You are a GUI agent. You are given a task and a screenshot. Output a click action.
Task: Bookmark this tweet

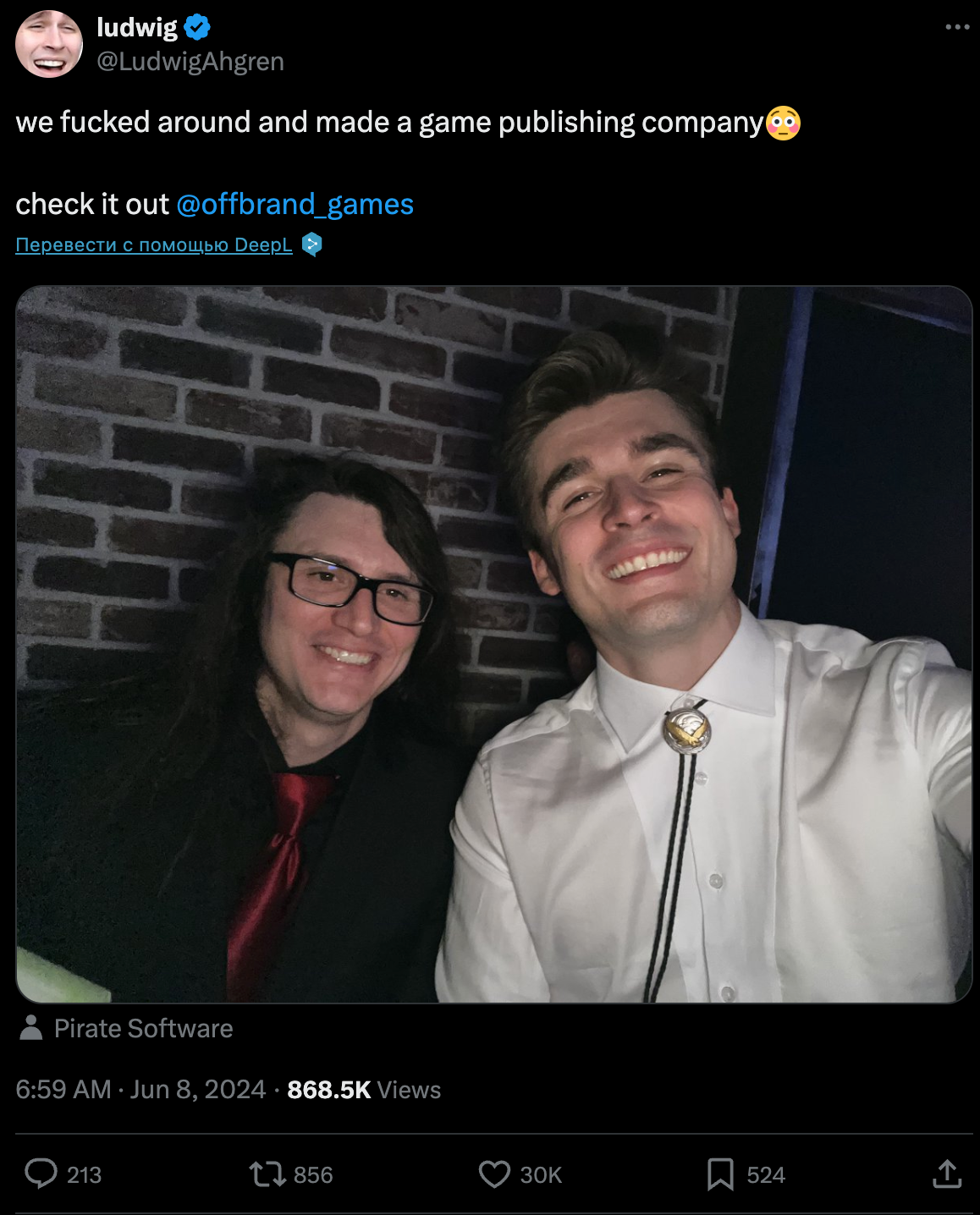click(720, 1174)
